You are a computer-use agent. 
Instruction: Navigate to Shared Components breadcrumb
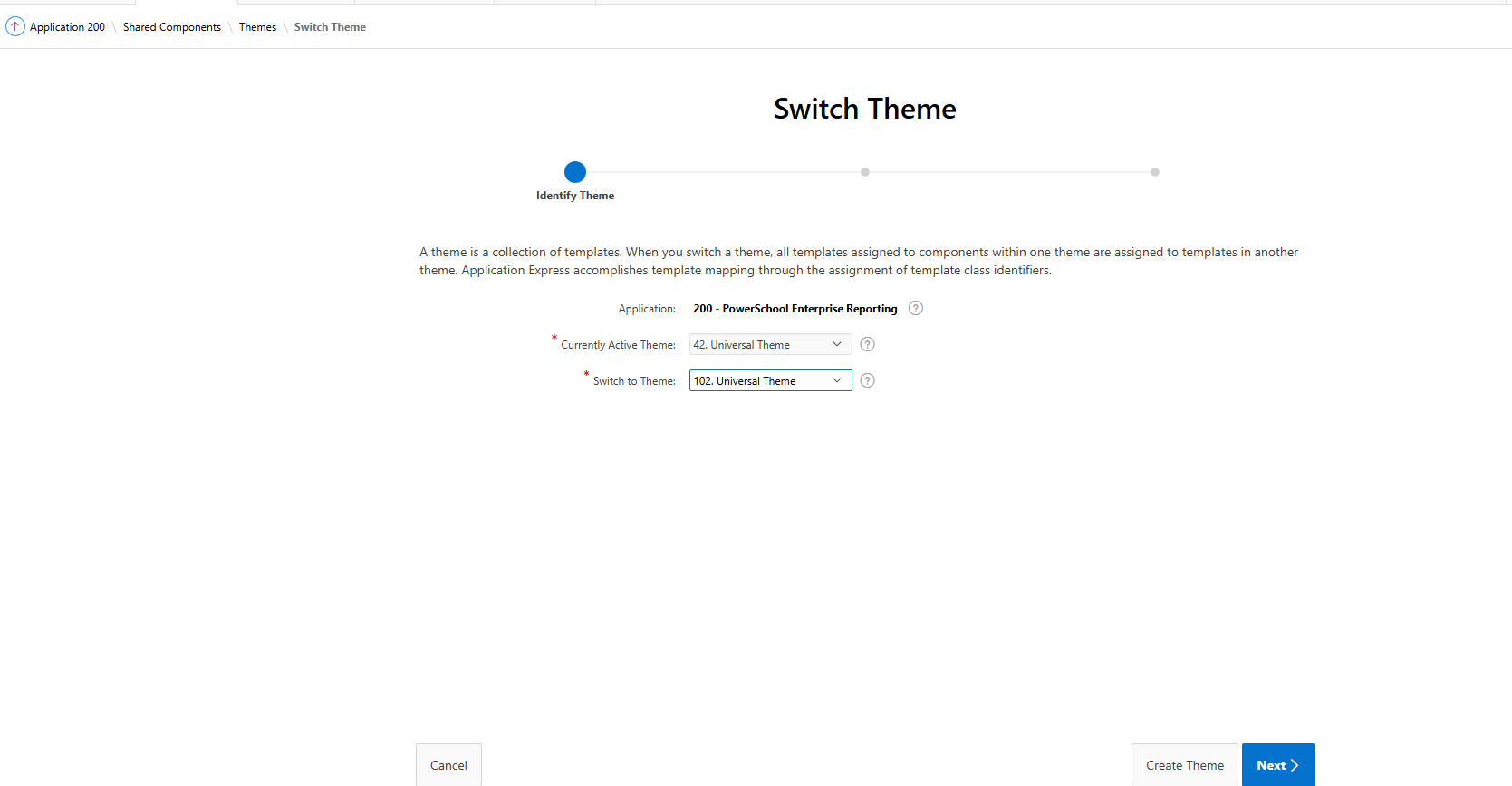(x=172, y=27)
